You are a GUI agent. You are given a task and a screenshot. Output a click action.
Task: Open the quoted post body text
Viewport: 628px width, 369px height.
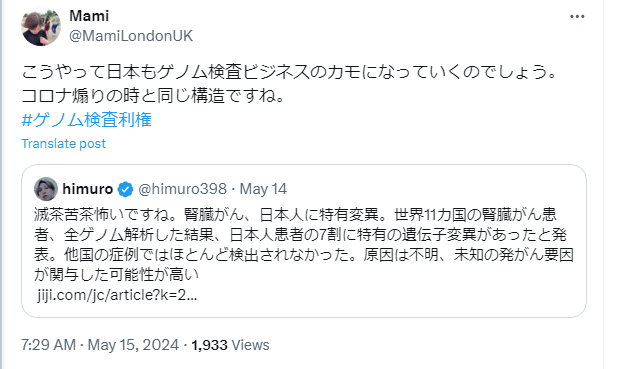point(304,245)
